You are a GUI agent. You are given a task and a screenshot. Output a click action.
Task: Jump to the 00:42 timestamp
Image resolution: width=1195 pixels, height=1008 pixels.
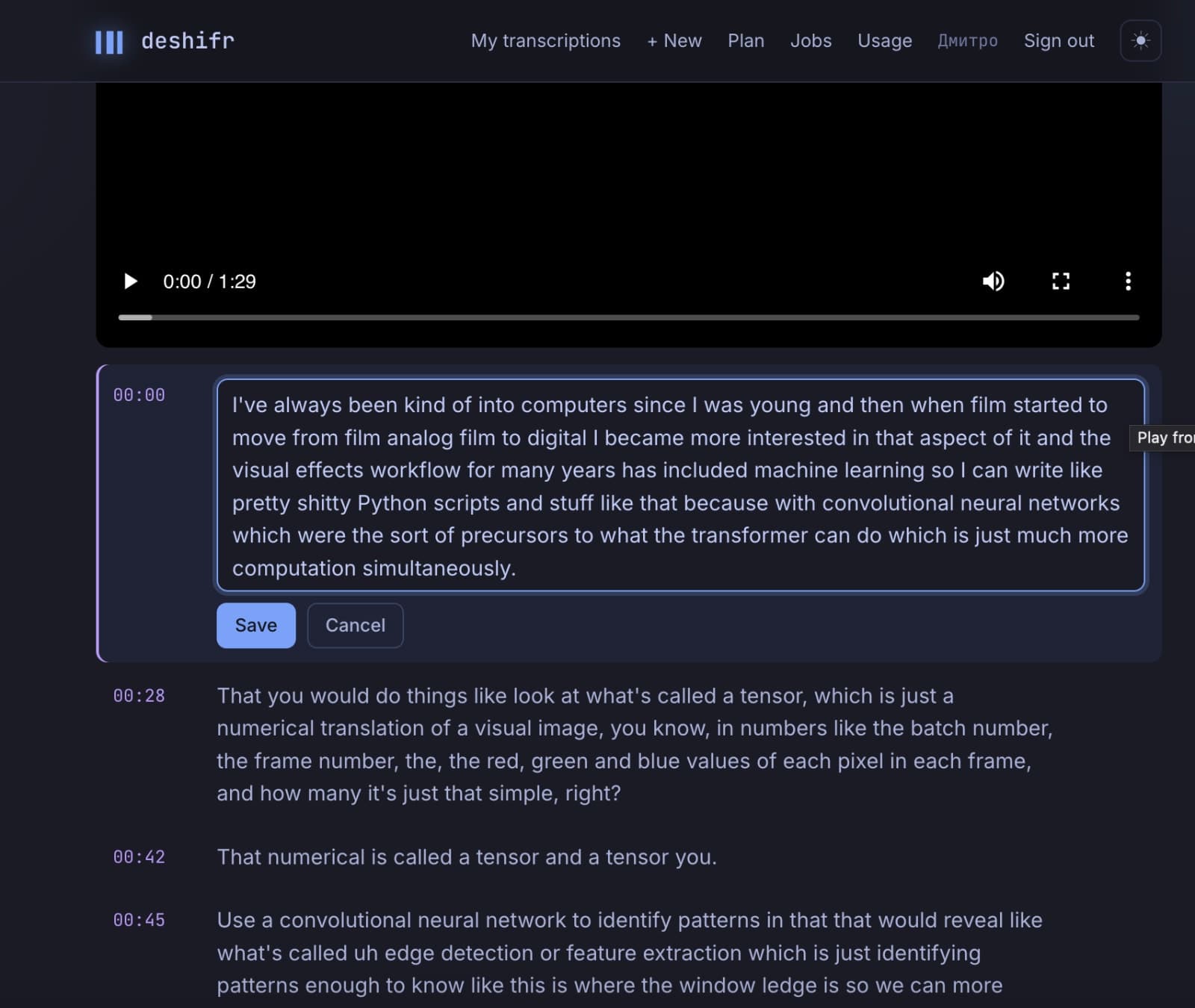pos(139,857)
